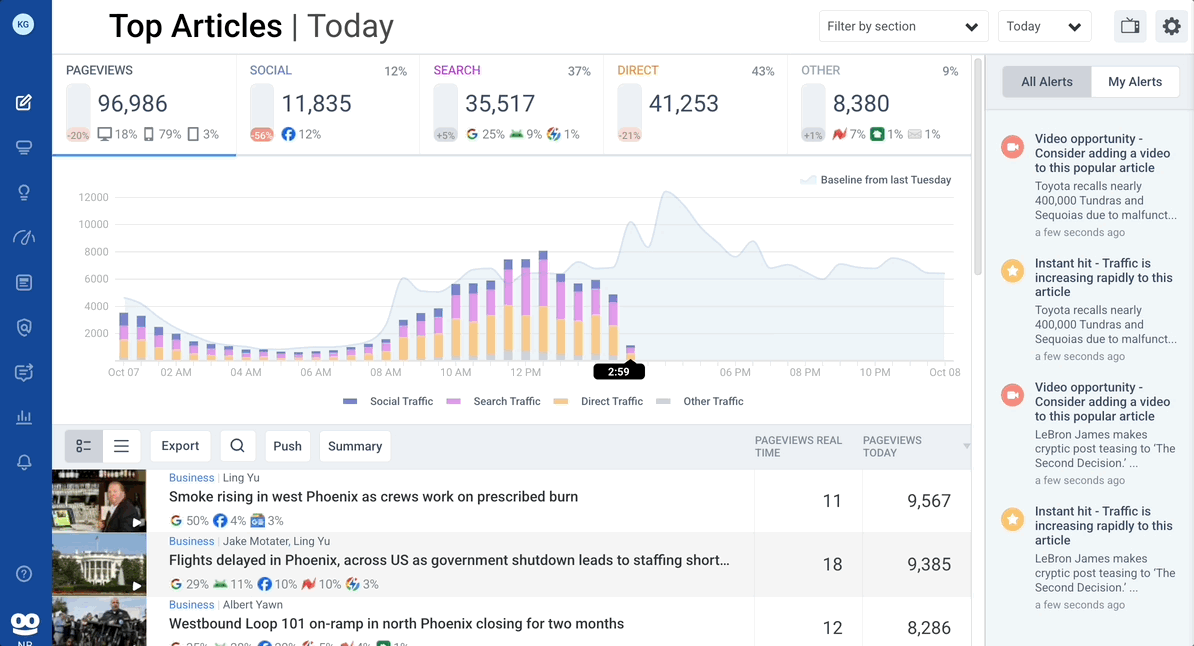Open the compose/edit icon in sidebar

24,102
